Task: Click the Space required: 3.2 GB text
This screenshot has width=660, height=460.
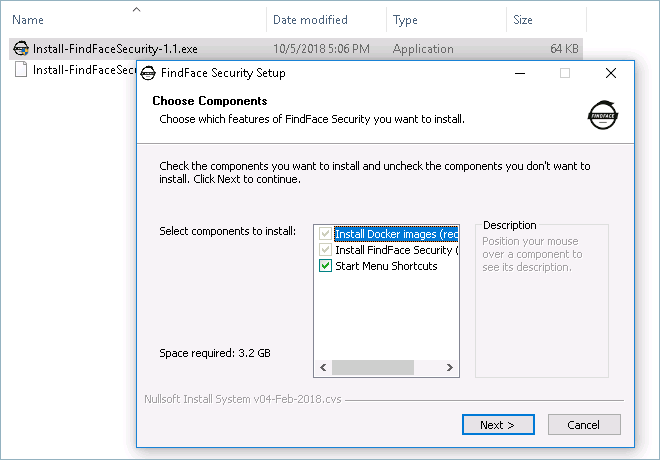Action: (x=215, y=353)
